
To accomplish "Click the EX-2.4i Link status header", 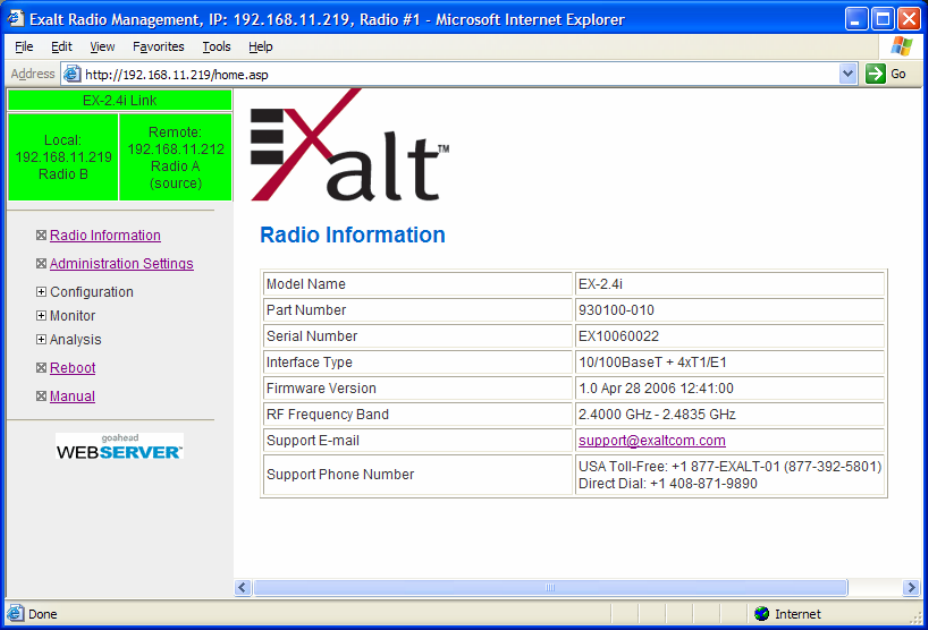I will click(x=120, y=100).
